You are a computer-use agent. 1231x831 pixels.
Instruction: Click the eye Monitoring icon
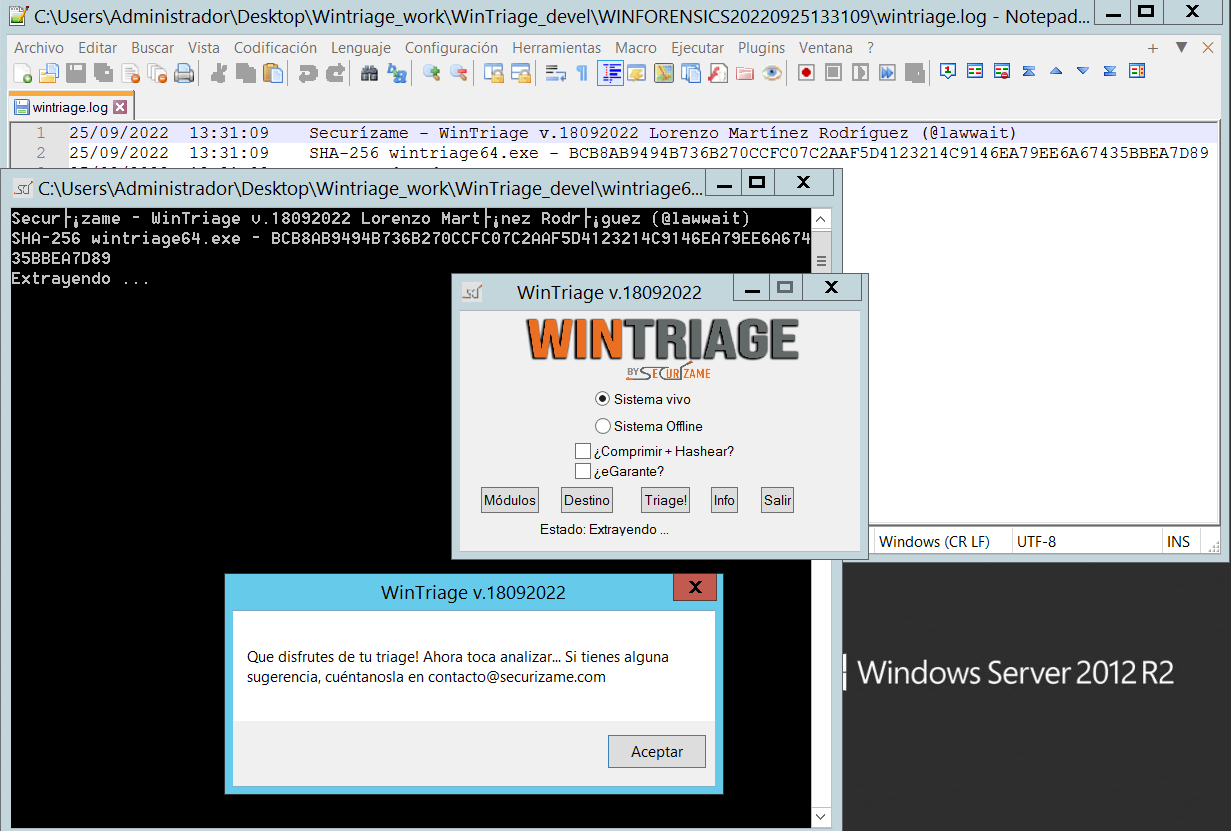coord(772,72)
